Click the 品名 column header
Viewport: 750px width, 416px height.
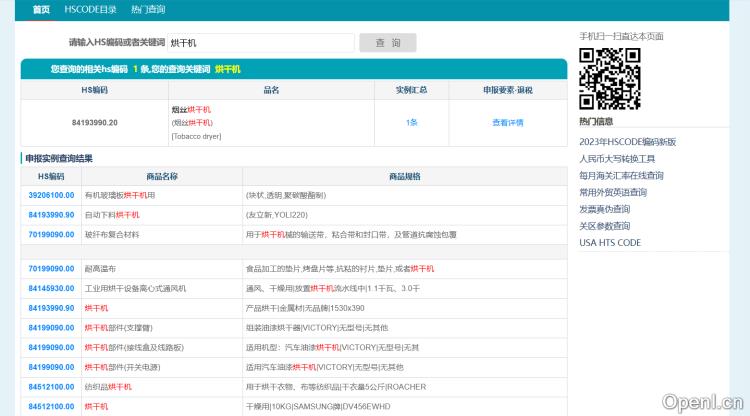coord(271,90)
